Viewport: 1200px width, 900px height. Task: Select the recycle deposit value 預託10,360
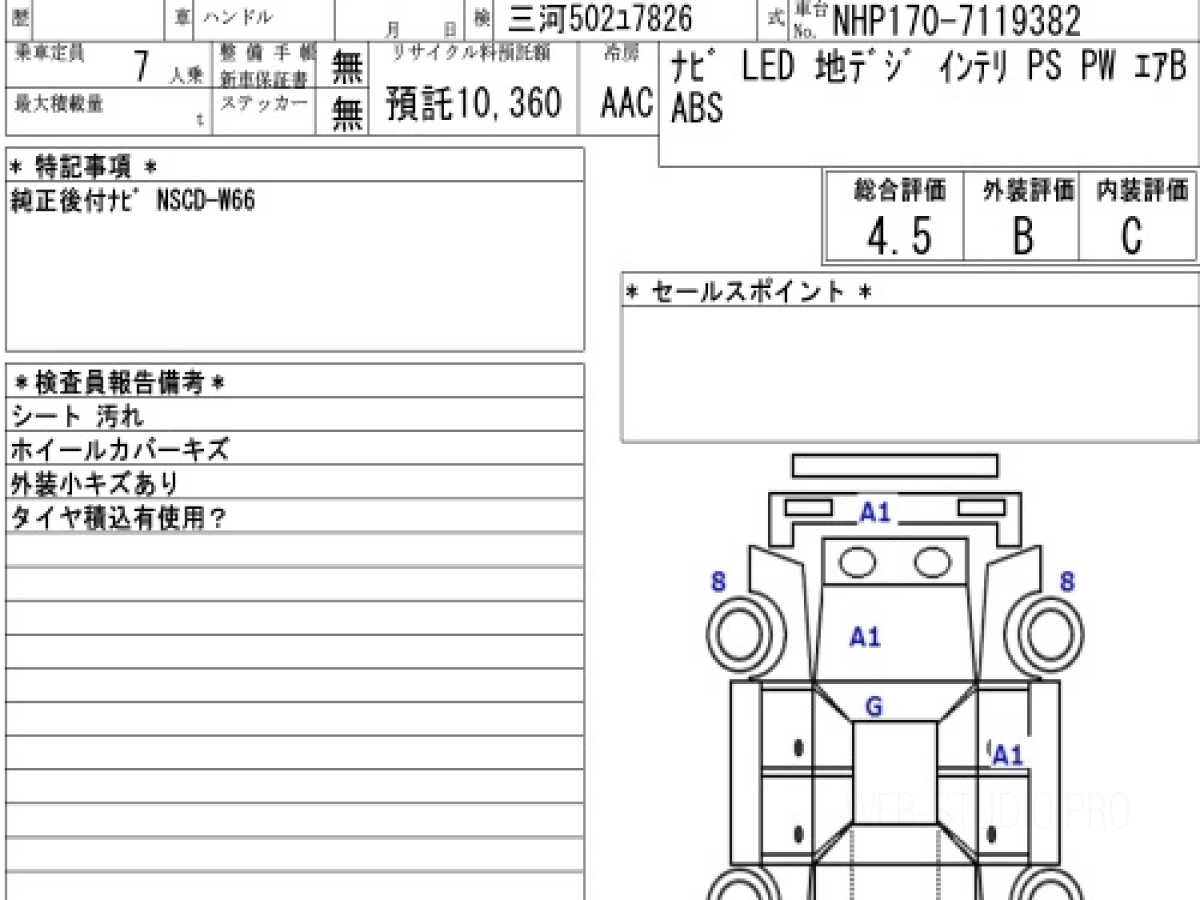coord(475,103)
